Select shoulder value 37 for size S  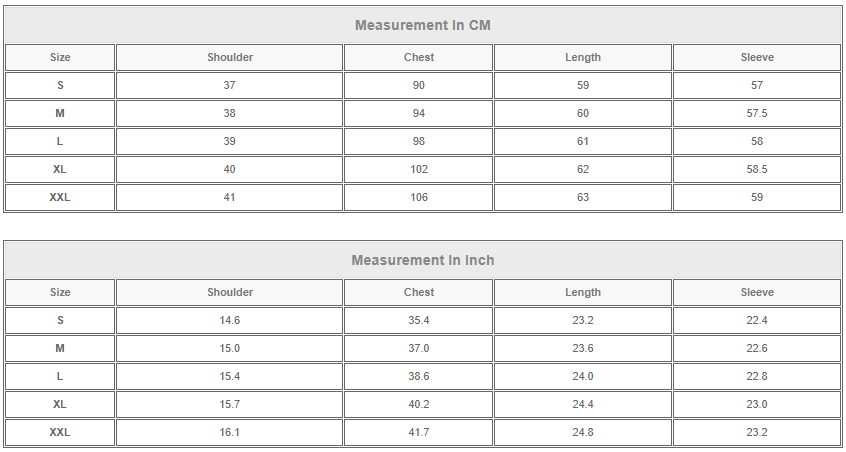tap(230, 85)
